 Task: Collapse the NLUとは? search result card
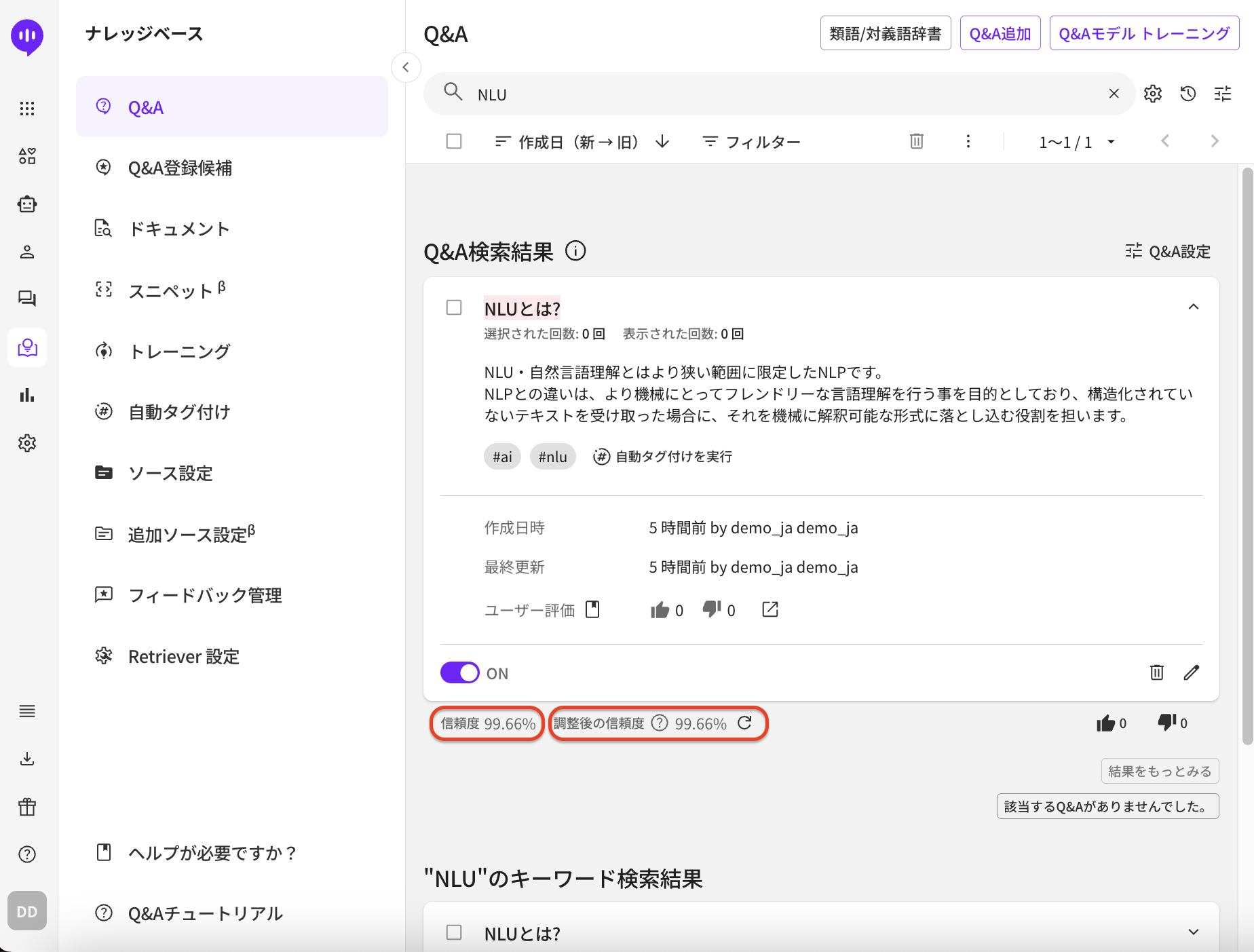point(1193,307)
